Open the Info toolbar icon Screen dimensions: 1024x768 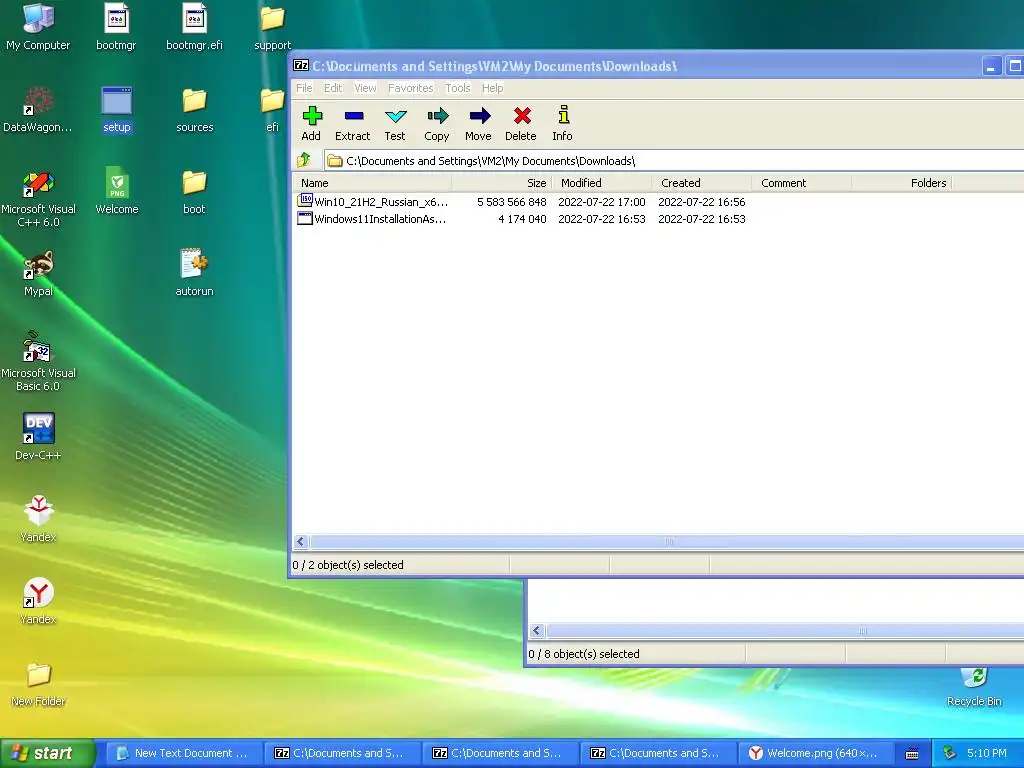[562, 123]
